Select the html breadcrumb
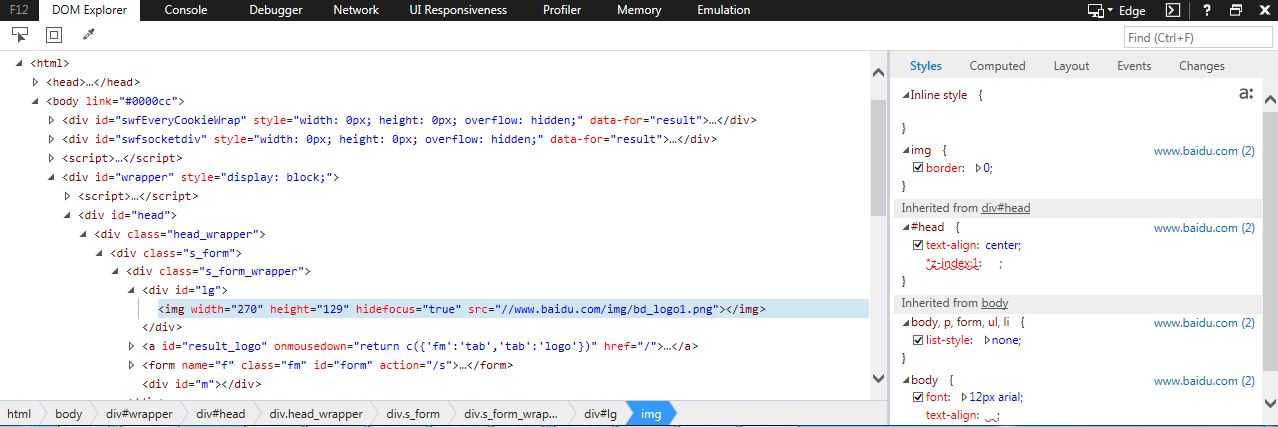This screenshot has height=427, width=1278. (19, 414)
